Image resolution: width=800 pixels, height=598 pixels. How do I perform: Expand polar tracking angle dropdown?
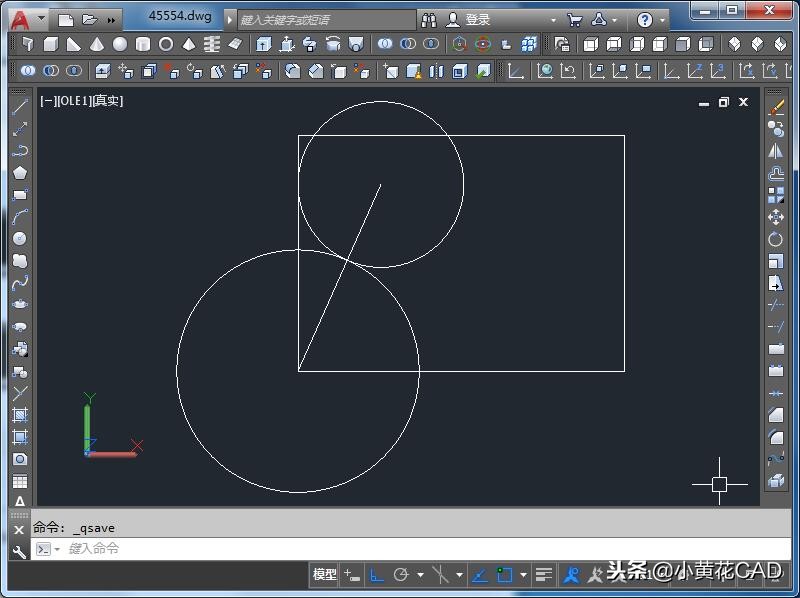[420, 575]
